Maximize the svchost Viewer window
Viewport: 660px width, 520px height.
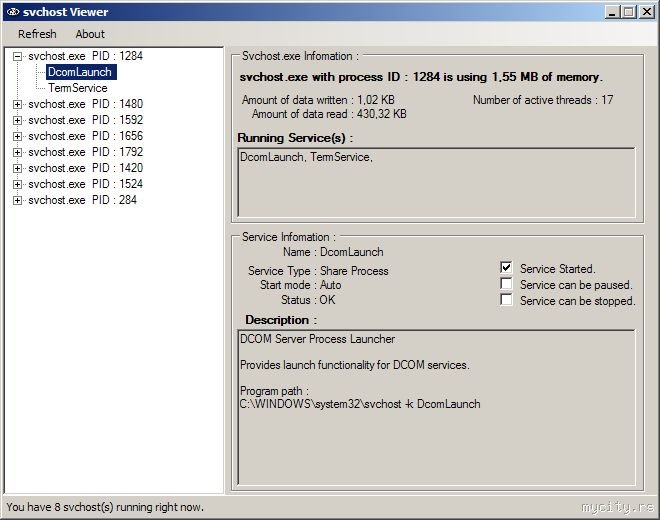click(628, 12)
